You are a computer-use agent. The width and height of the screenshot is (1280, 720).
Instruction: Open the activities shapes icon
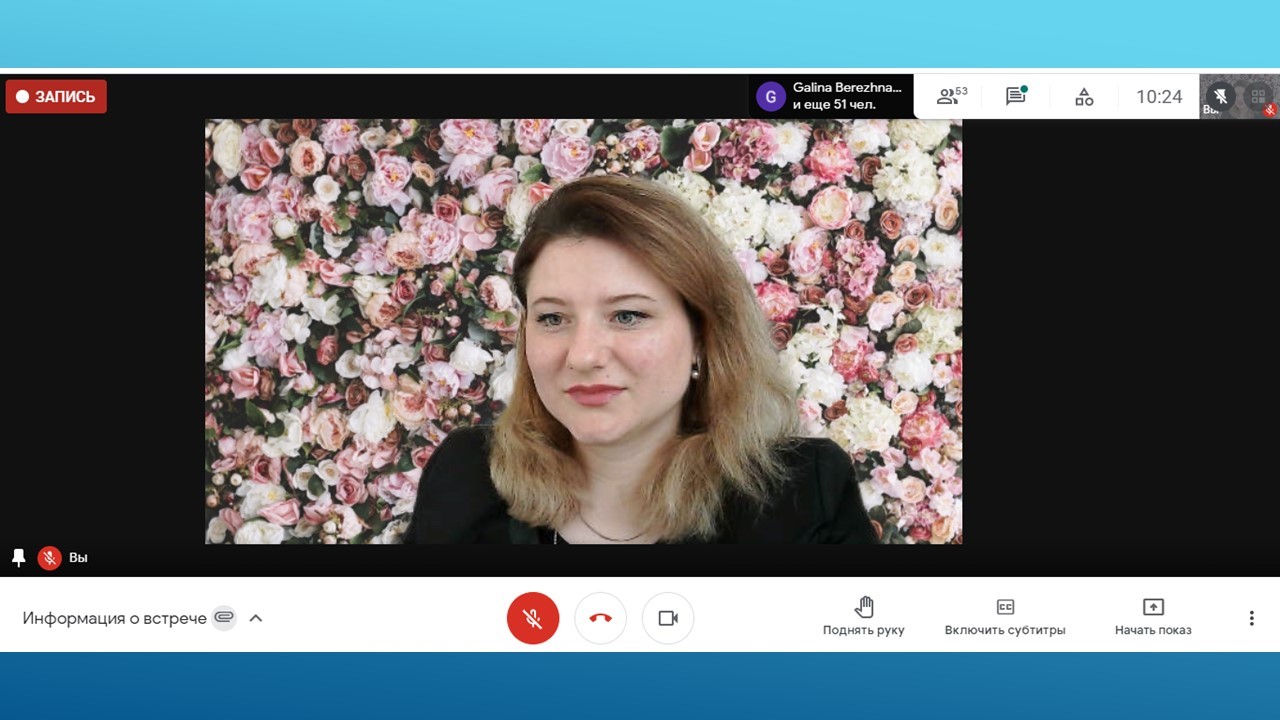point(1084,97)
